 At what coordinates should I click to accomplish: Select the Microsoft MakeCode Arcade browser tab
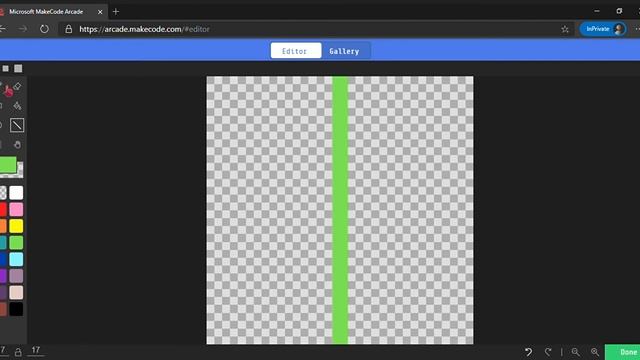coord(46,12)
